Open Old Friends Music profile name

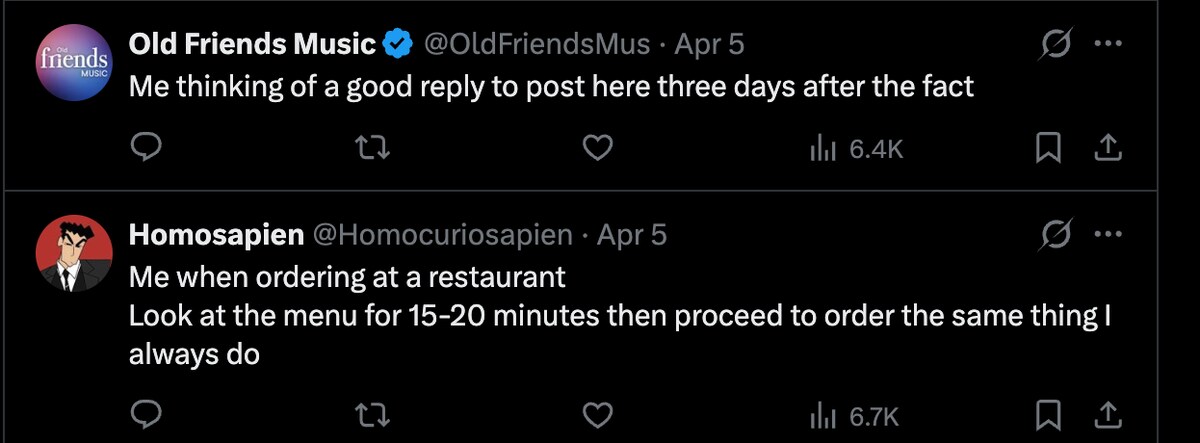coord(253,44)
